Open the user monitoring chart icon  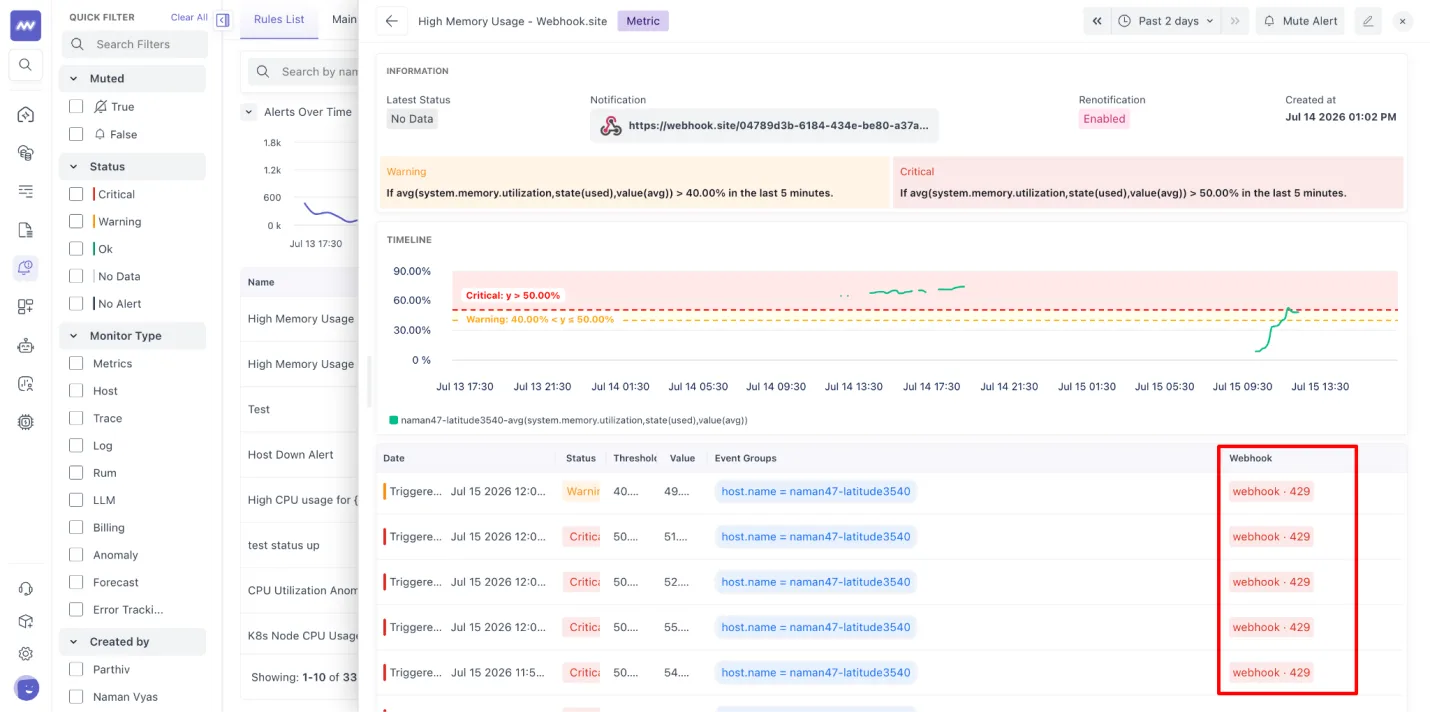tap(26, 384)
